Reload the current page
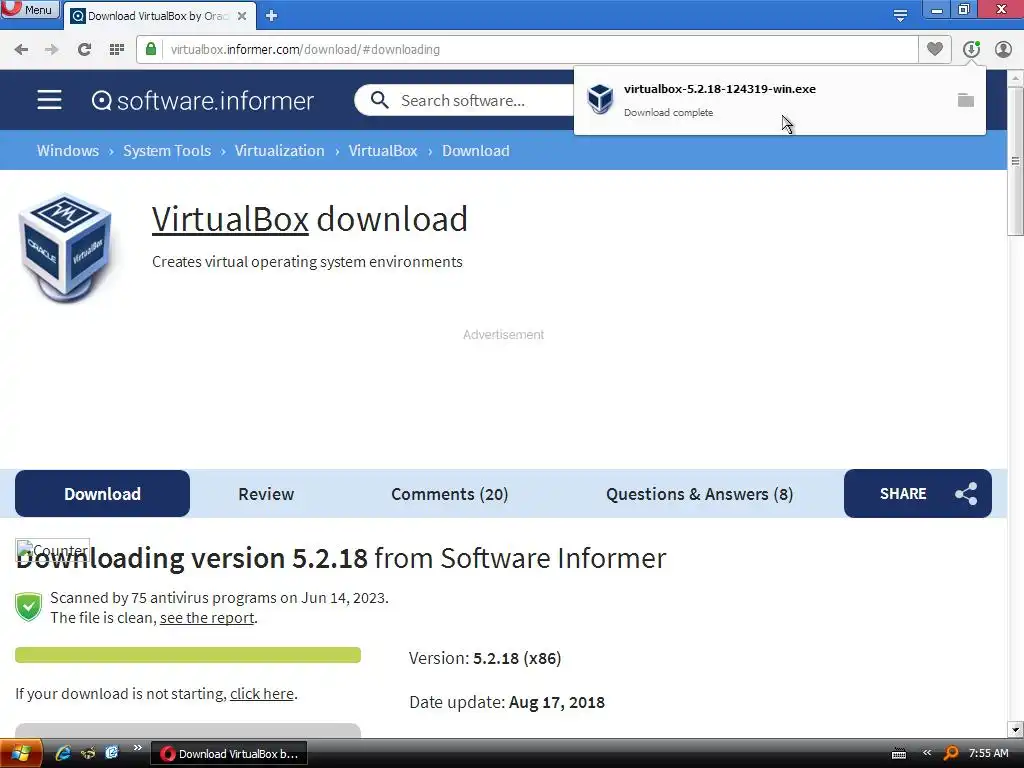The height and width of the screenshot is (768, 1024). tap(84, 50)
